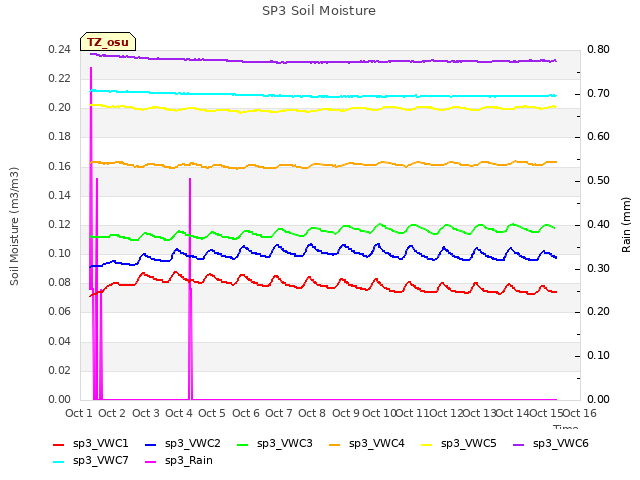
Task: Toggle the sp3_VWC7 legend entry
Action: point(91,461)
